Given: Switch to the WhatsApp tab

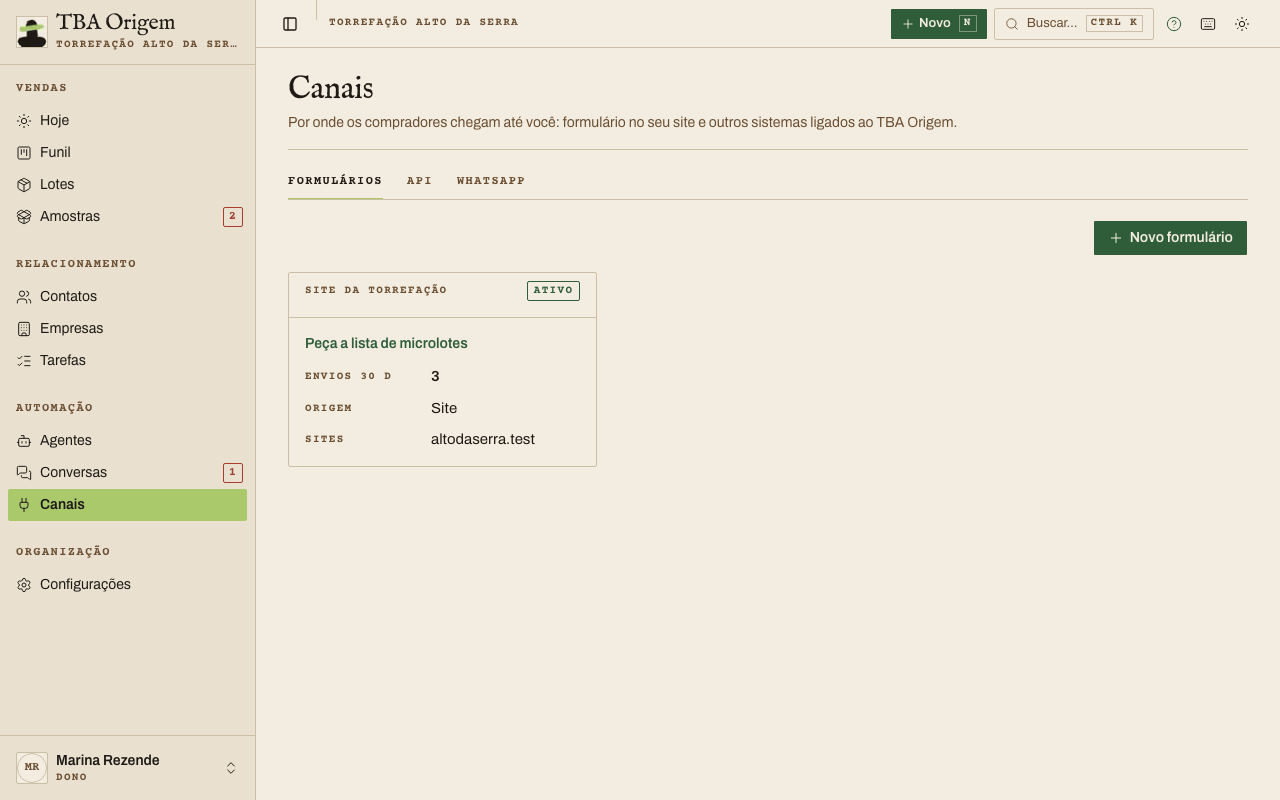Looking at the screenshot, I should point(491,181).
